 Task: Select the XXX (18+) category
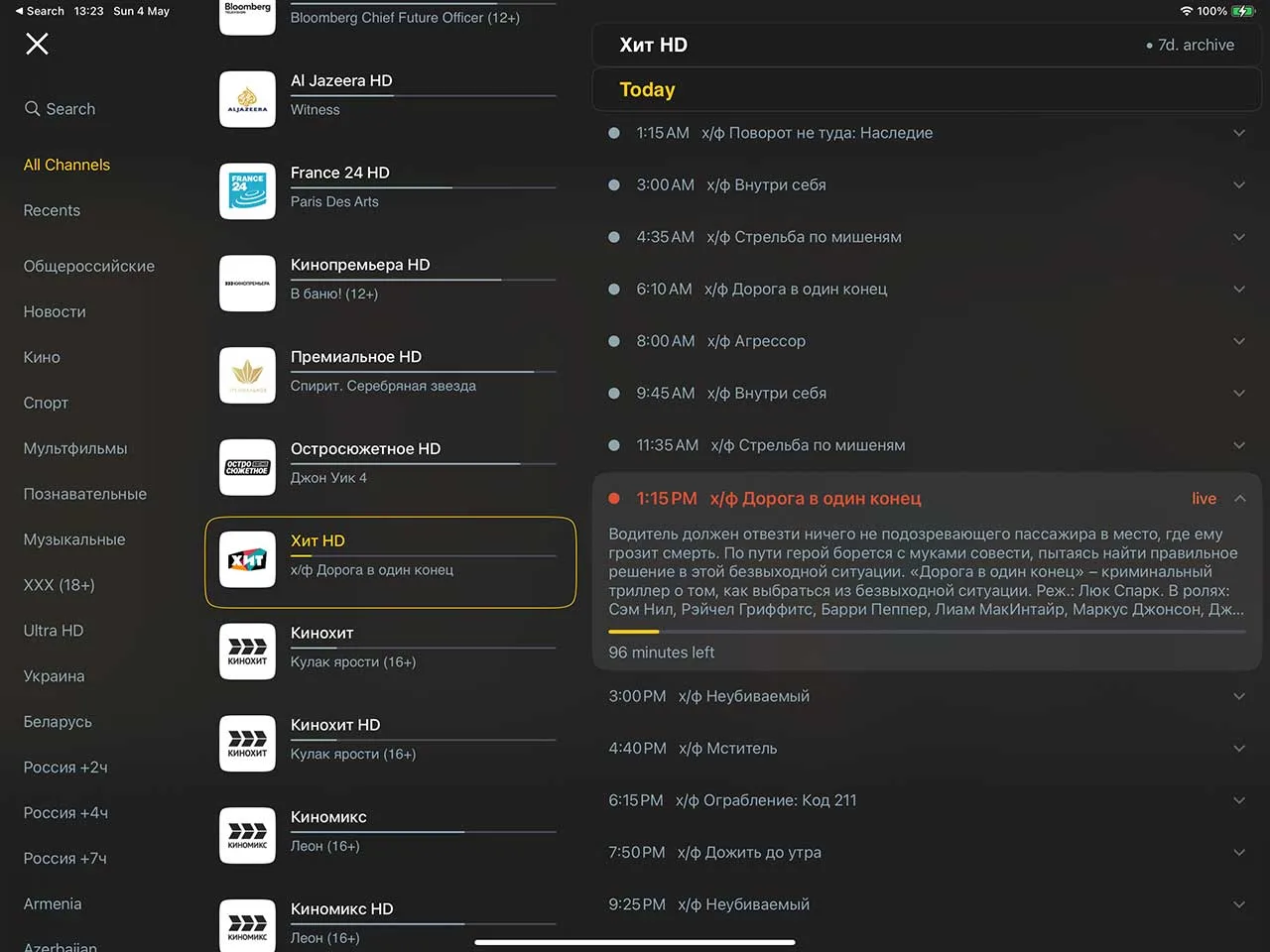pyautogui.click(x=59, y=585)
